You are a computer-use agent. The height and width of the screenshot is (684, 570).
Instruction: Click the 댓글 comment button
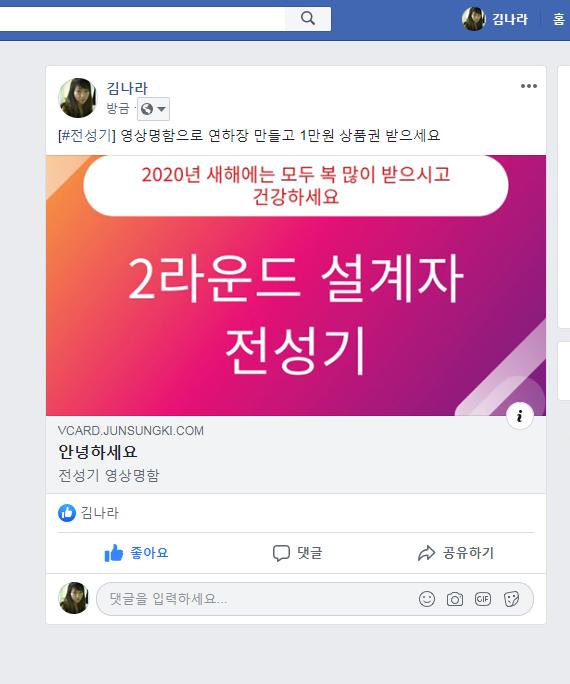(297, 553)
